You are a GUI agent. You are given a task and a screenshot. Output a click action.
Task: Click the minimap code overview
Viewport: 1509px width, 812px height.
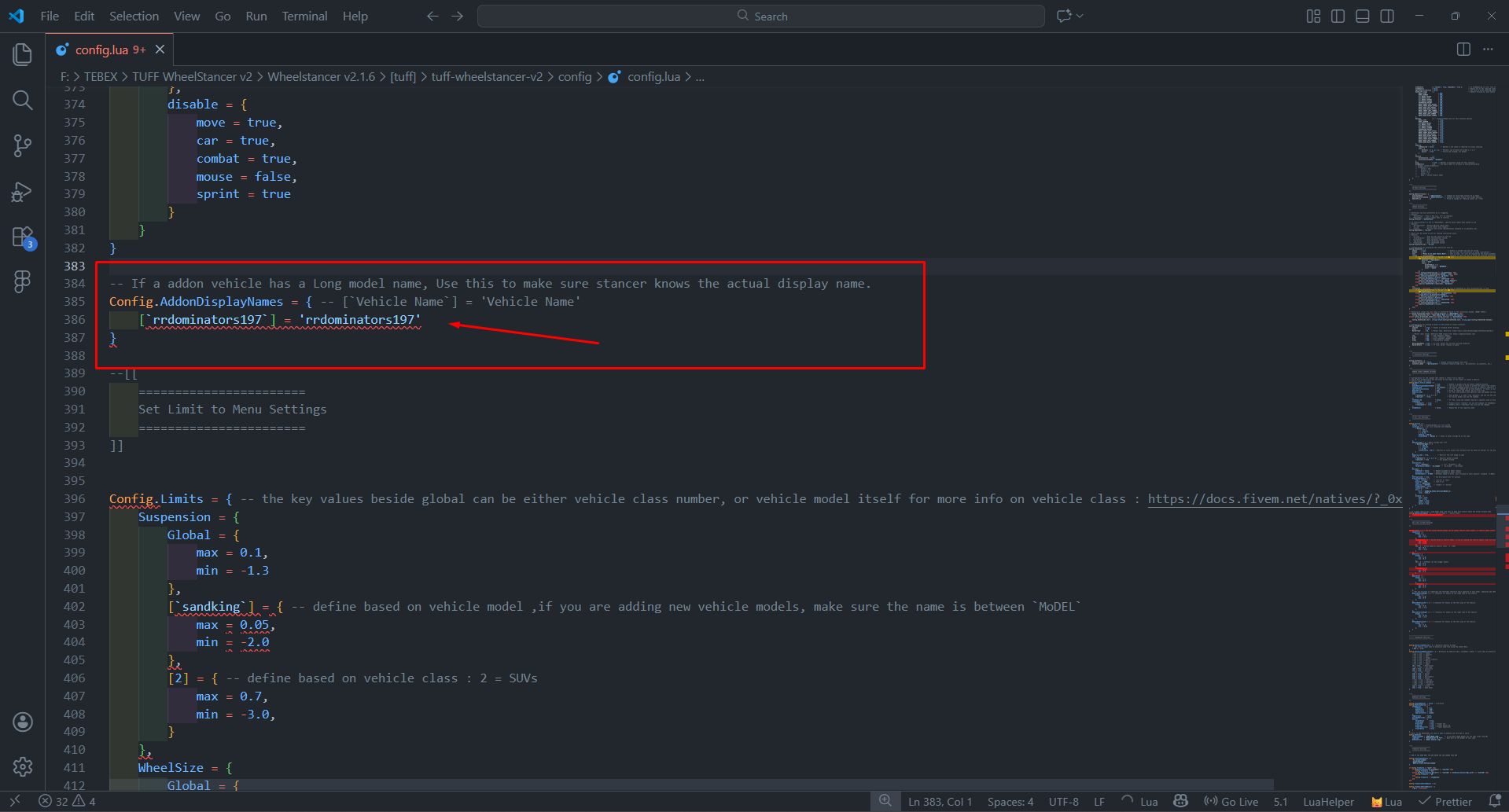(x=1452, y=393)
